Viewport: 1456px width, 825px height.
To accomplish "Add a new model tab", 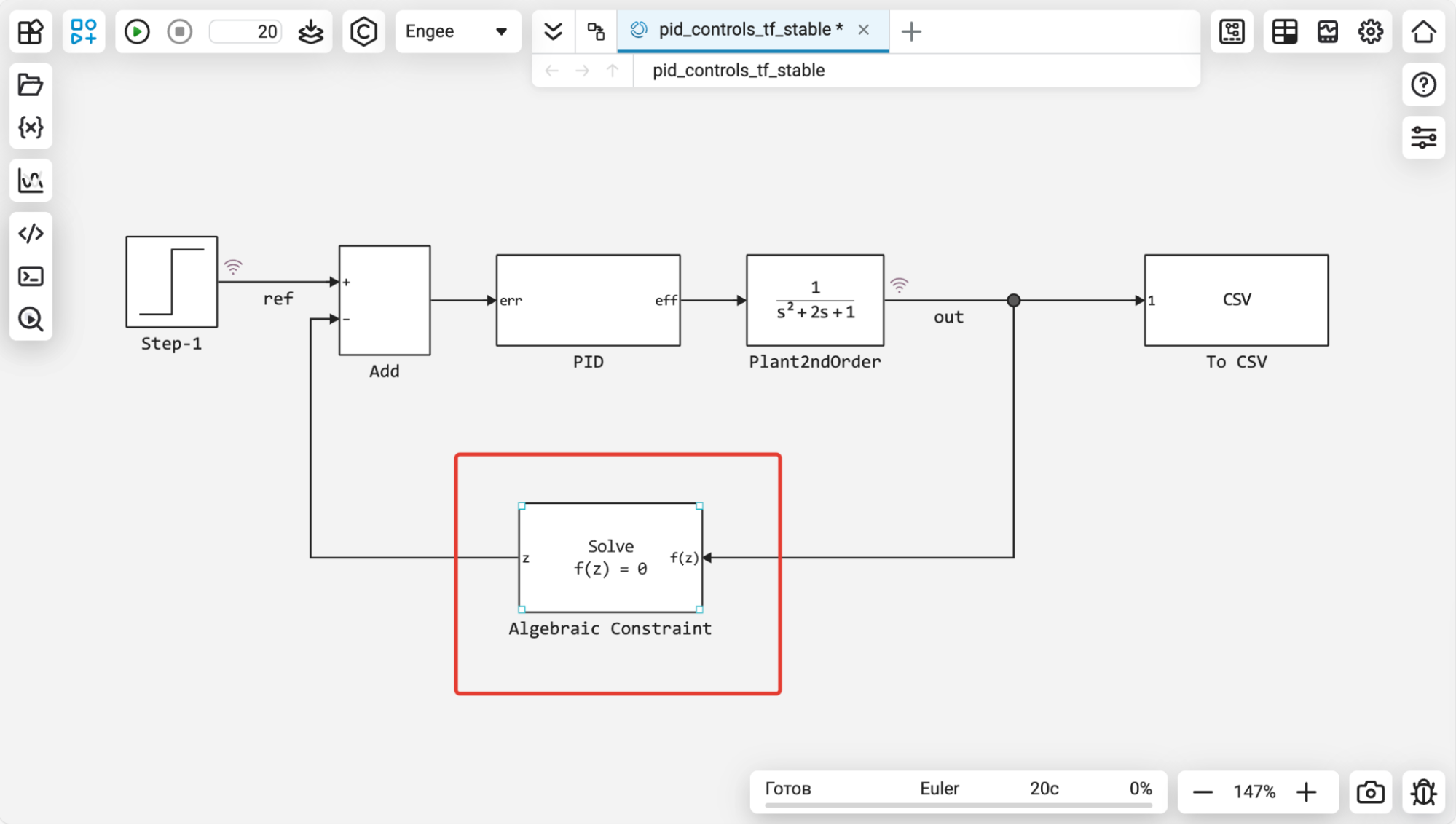I will coord(911,31).
